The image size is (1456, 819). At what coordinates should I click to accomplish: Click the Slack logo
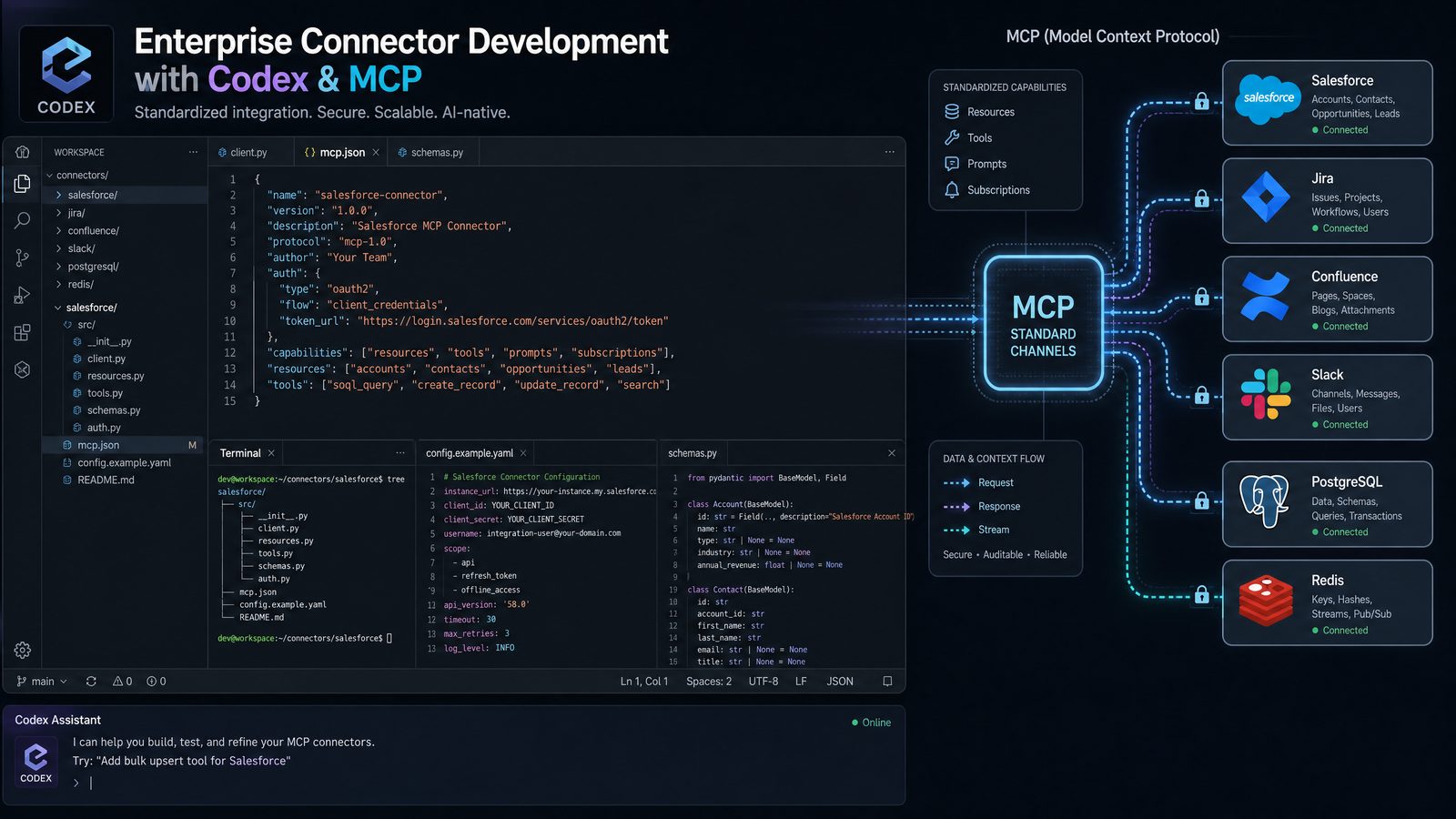tap(1266, 394)
